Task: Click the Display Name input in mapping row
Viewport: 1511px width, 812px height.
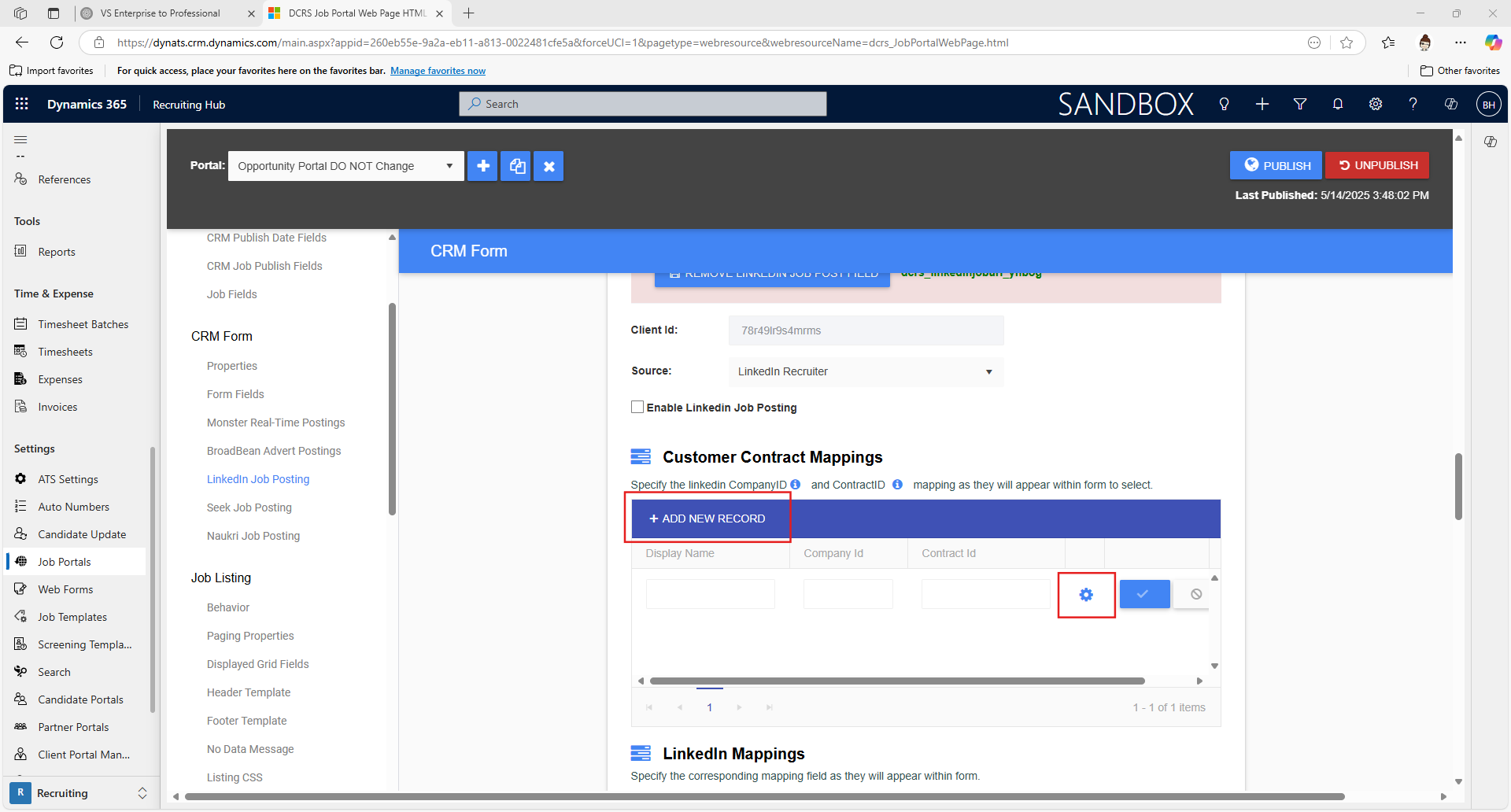Action: (711, 594)
